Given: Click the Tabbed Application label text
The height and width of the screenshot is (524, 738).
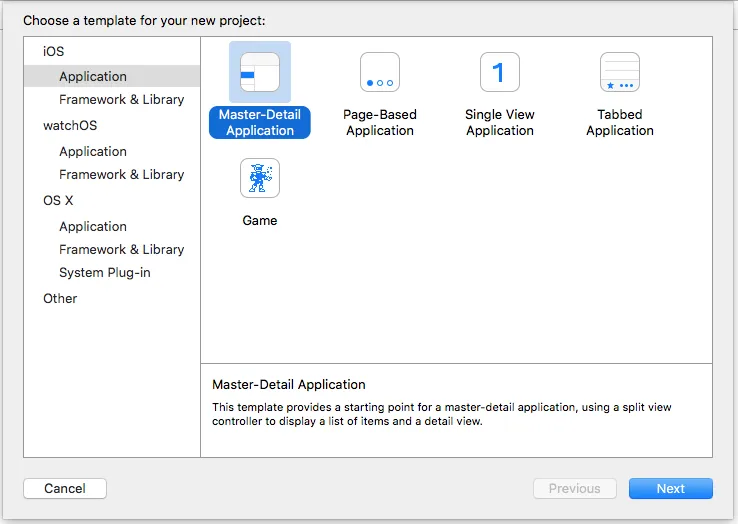Looking at the screenshot, I should 620,123.
